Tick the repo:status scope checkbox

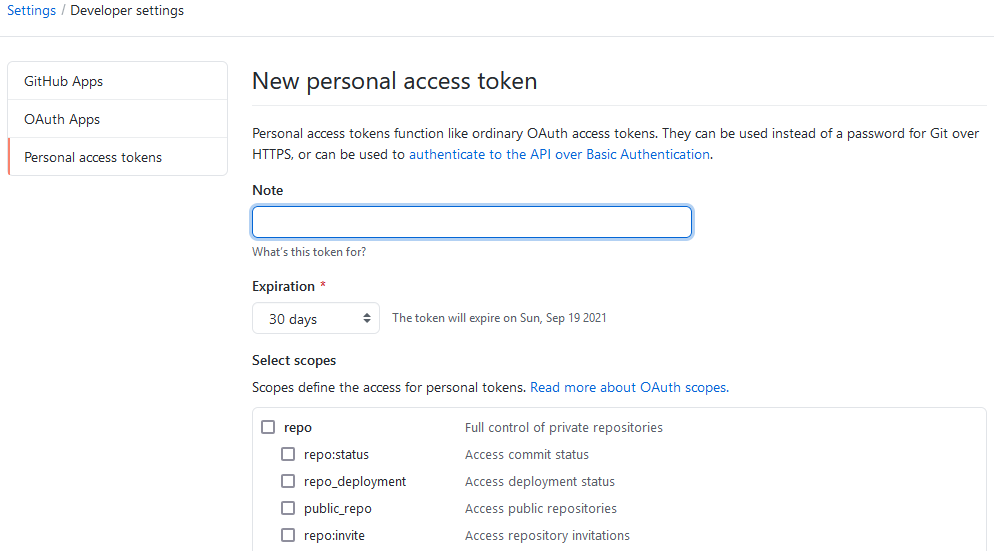click(x=288, y=454)
